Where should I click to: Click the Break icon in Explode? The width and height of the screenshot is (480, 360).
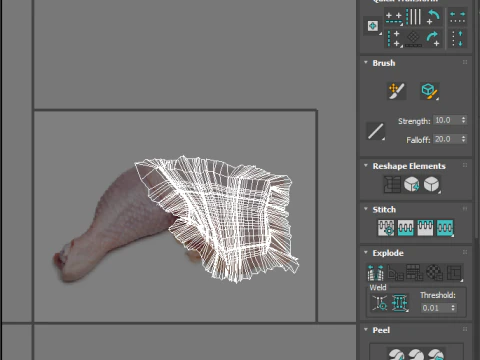[x=375, y=272]
